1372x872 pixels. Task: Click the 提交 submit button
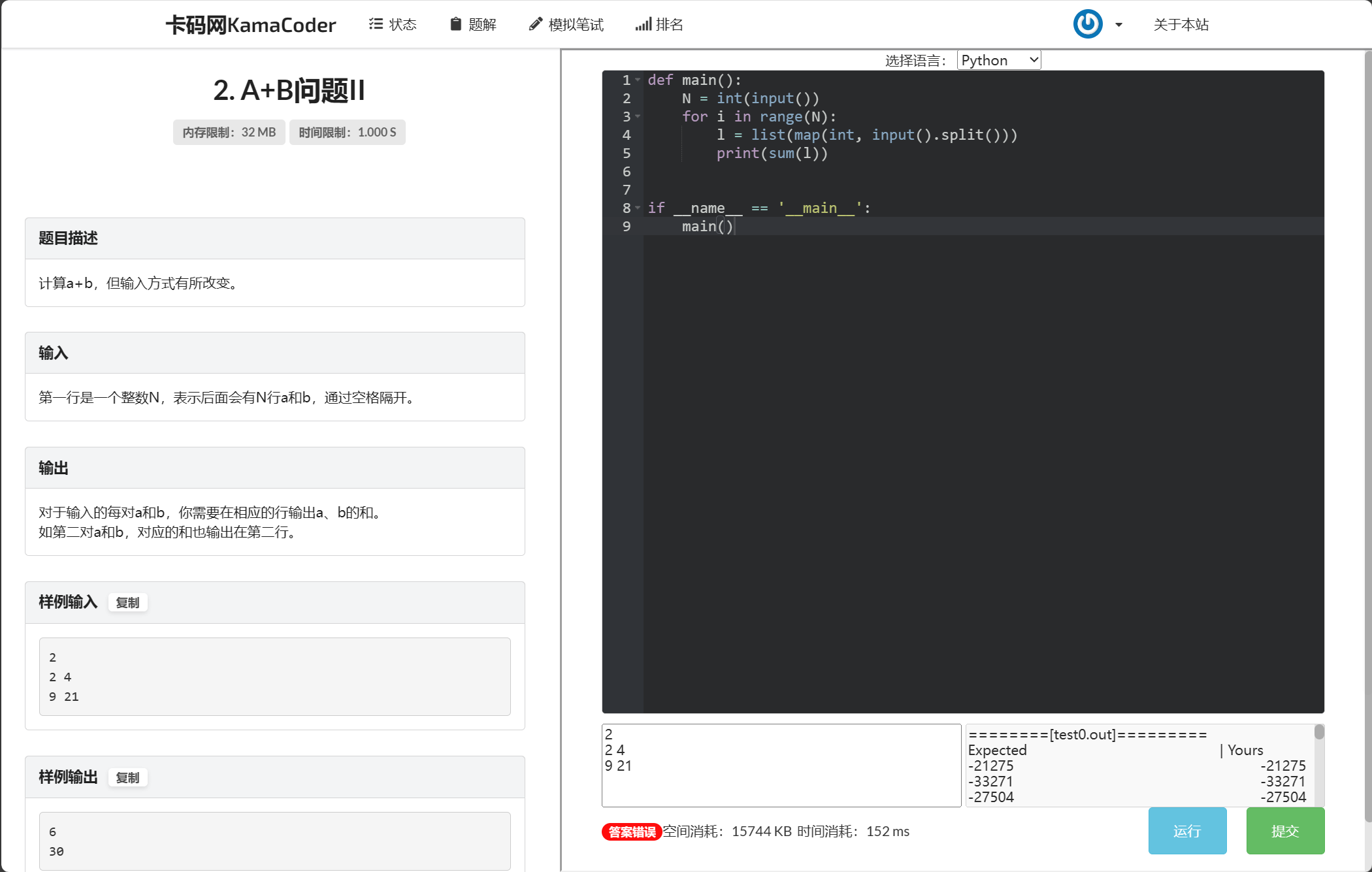pyautogui.click(x=1284, y=831)
